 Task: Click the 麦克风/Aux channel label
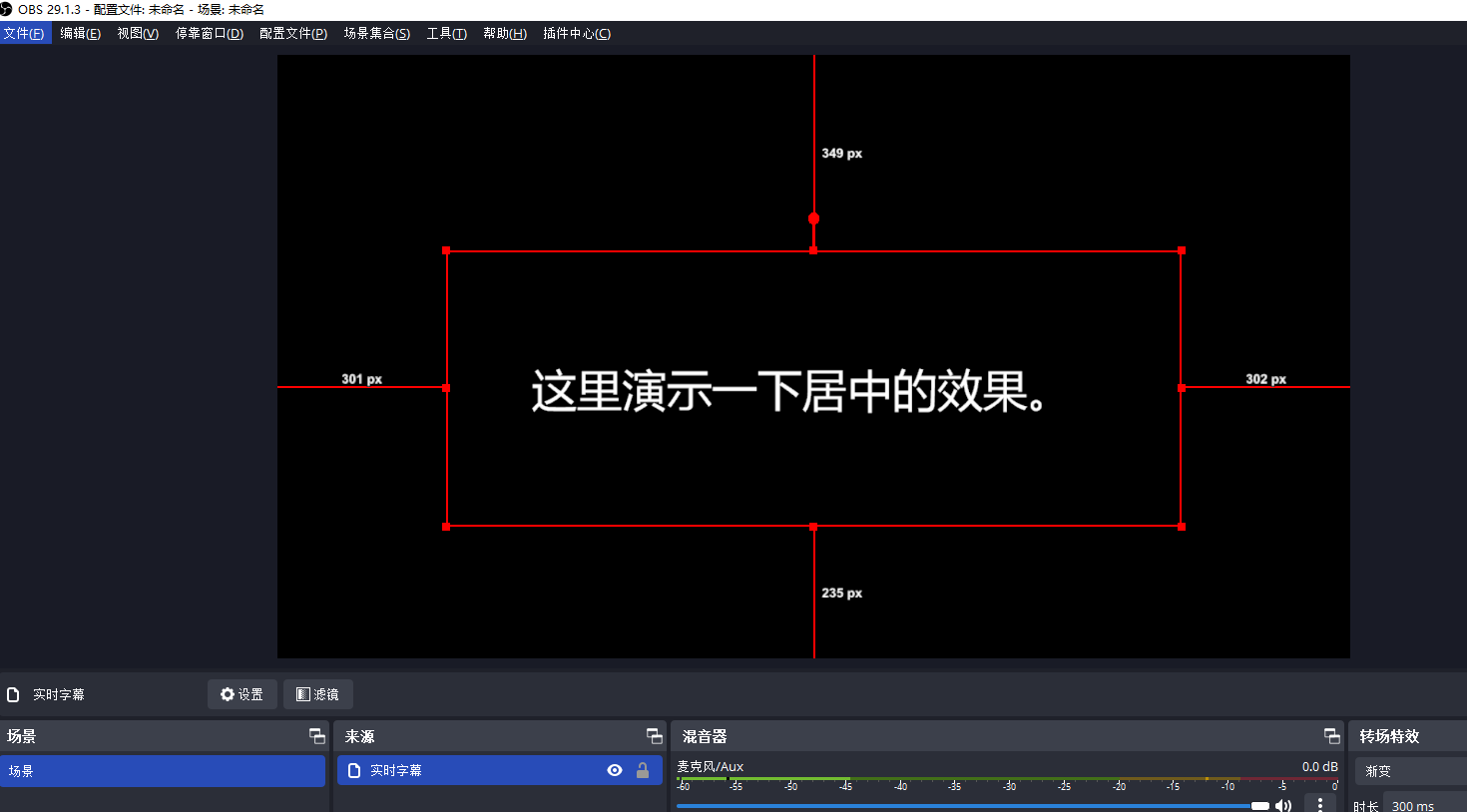coord(711,766)
